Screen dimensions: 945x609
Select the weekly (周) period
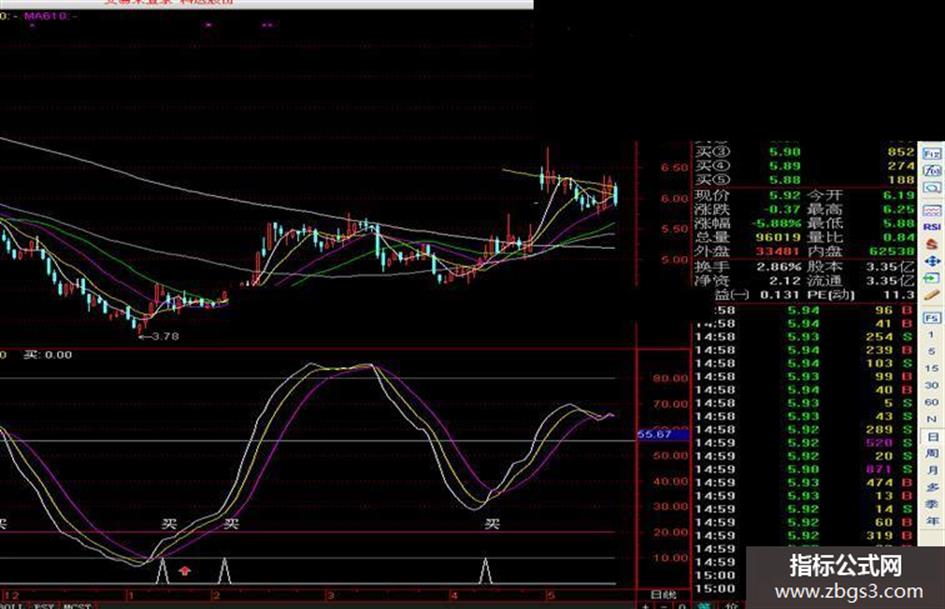click(x=932, y=453)
